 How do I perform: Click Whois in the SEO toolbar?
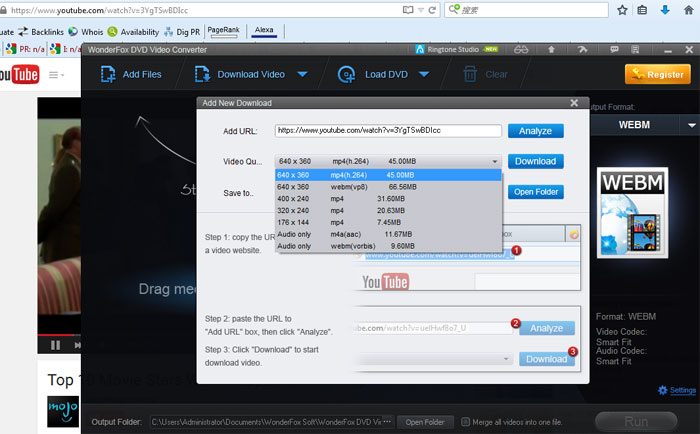click(86, 32)
